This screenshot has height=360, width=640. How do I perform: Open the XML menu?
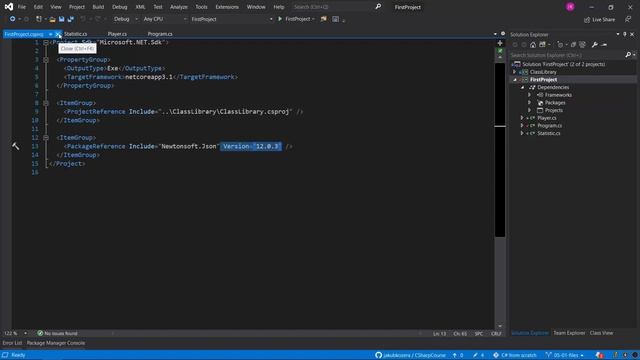click(x=140, y=7)
